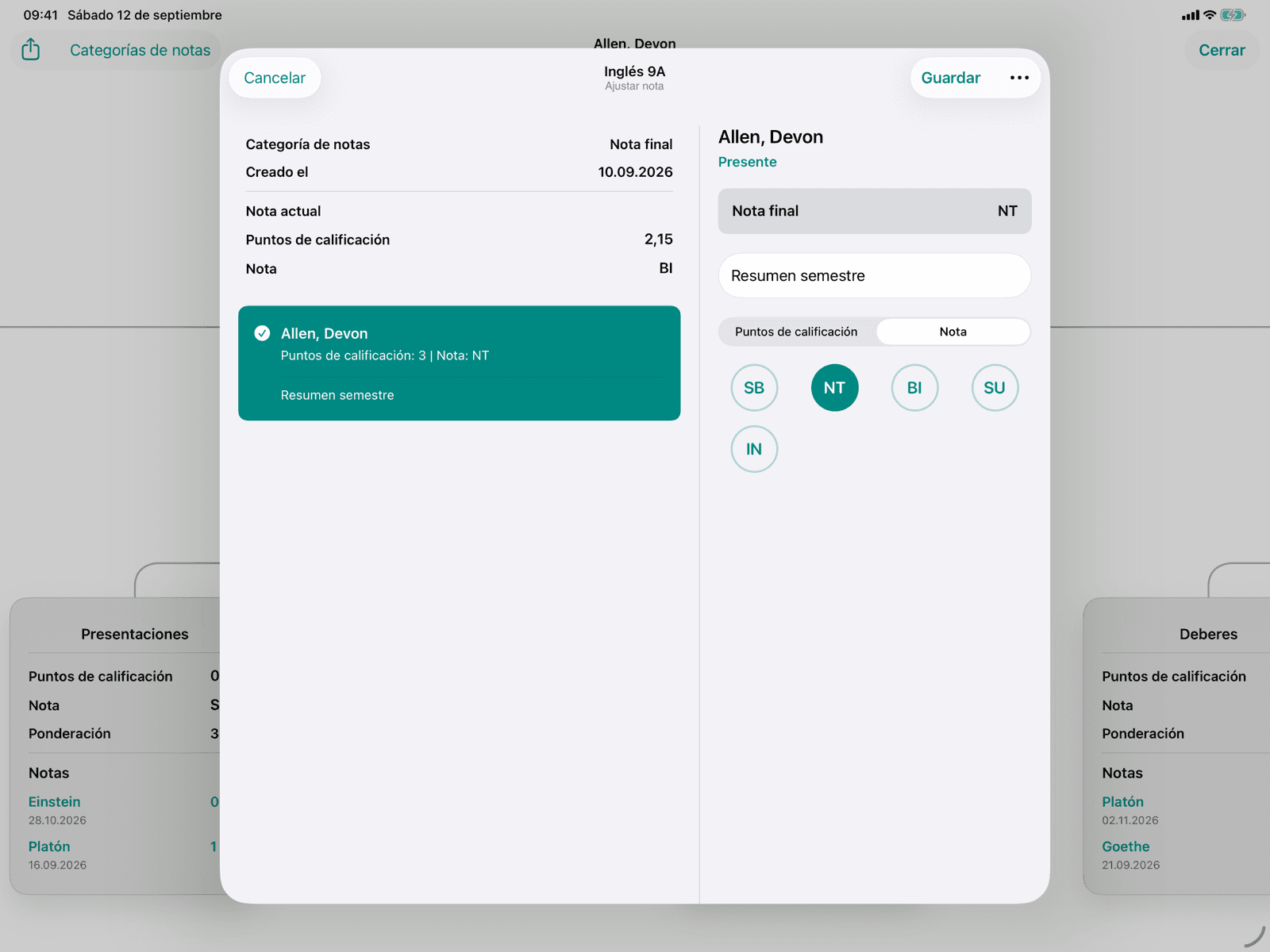Tap the Presente attendance status
This screenshot has height=952, width=1270.
point(748,162)
